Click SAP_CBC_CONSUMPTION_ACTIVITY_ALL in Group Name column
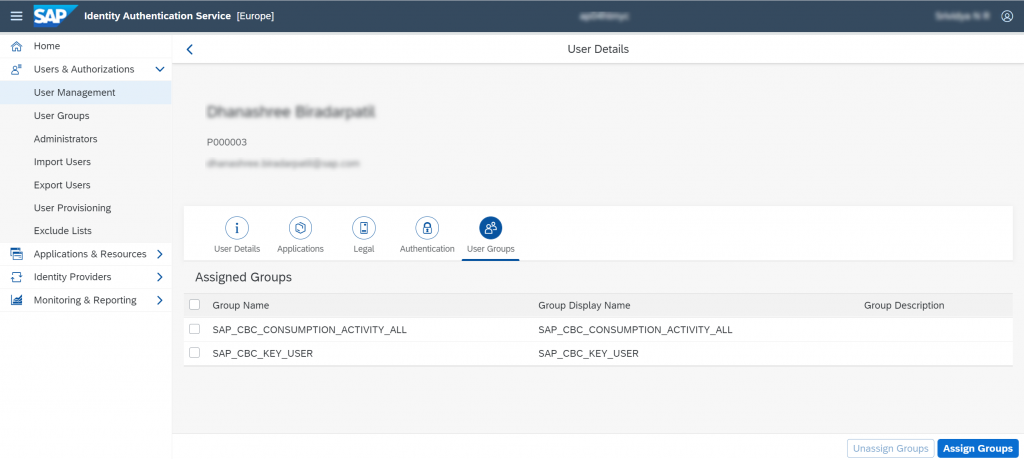 [x=310, y=330]
